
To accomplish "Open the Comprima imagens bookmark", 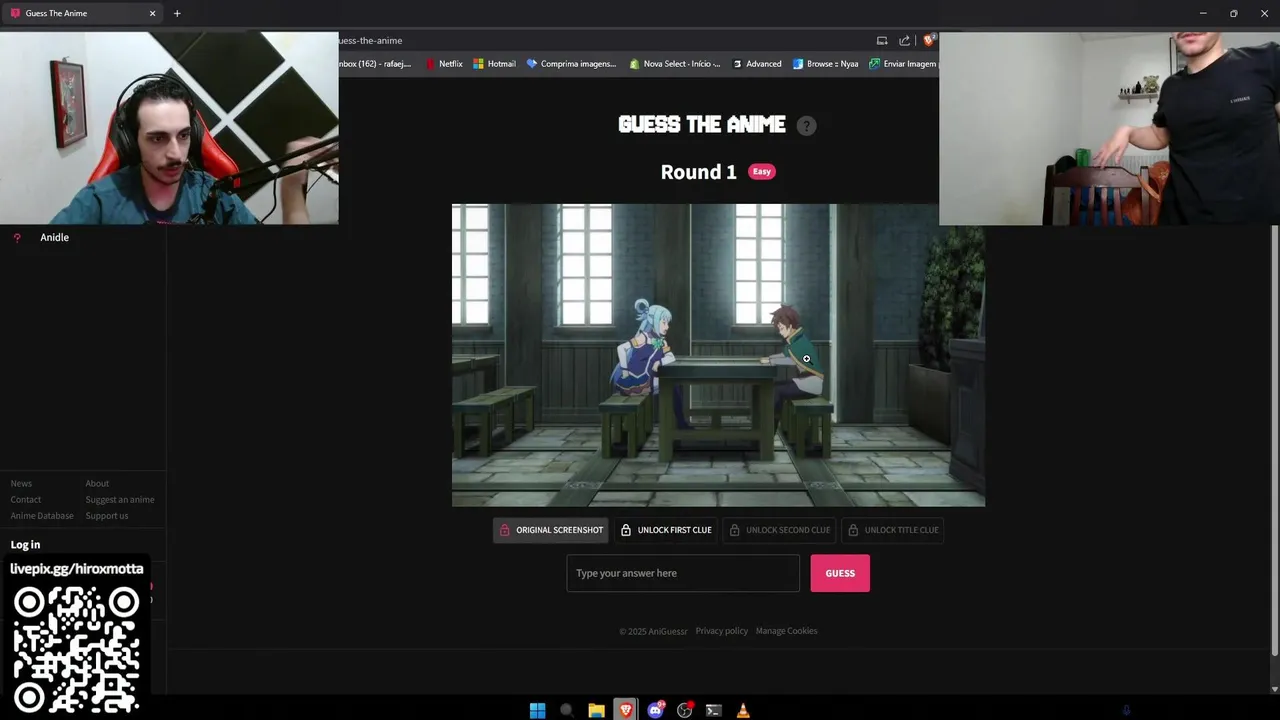I will click(x=572, y=64).
